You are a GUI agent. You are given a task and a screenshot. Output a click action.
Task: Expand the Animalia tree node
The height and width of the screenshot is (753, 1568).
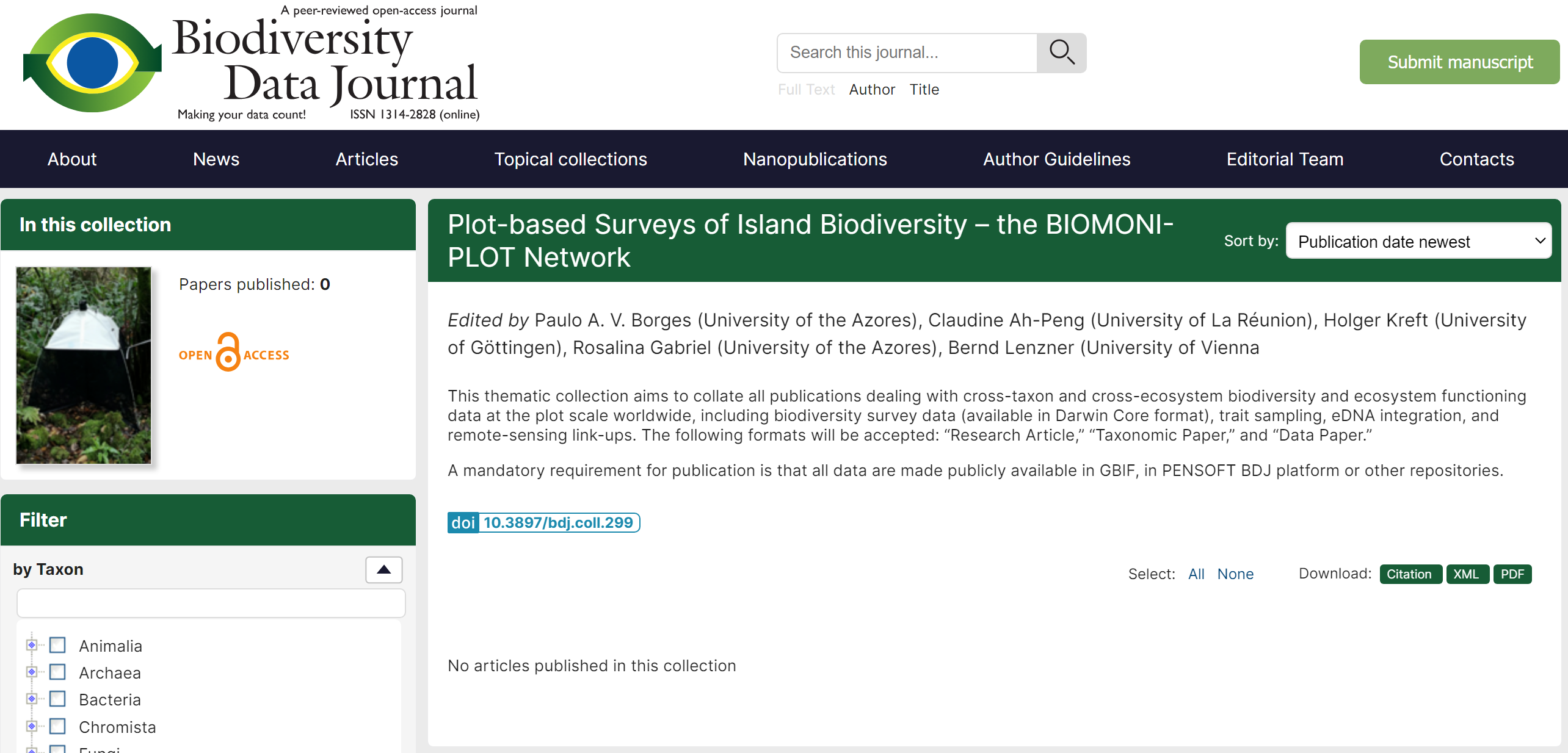pyautogui.click(x=32, y=645)
